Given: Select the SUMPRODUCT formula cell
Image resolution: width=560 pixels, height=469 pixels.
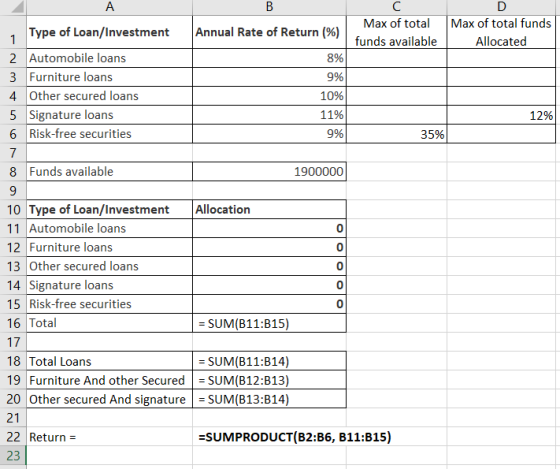Looking at the screenshot, I should pyautogui.click(x=269, y=437).
